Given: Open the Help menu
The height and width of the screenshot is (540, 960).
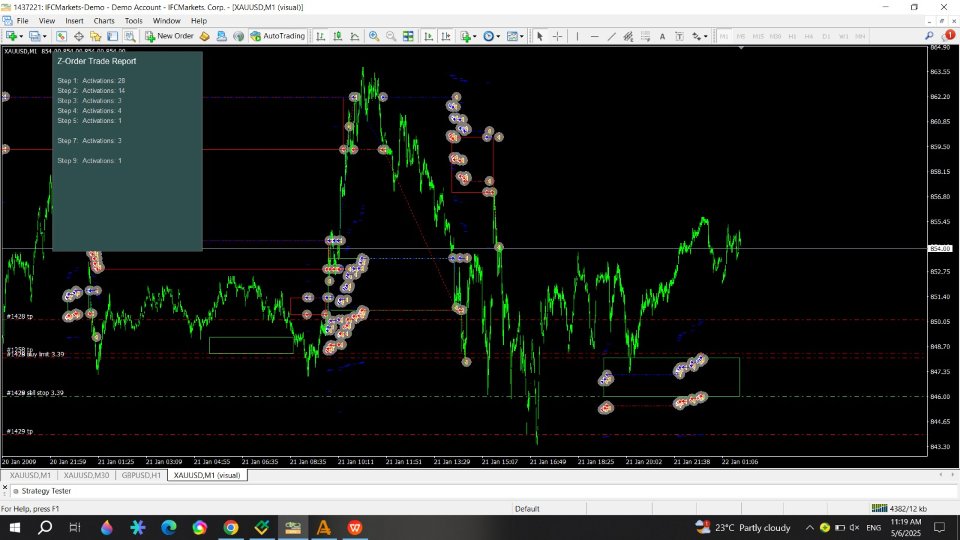Looking at the screenshot, I should pos(199,21).
